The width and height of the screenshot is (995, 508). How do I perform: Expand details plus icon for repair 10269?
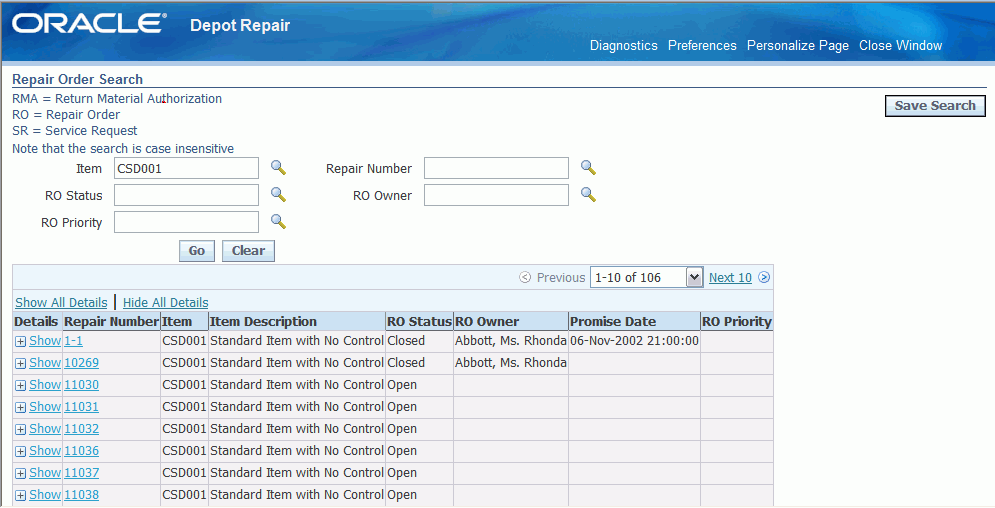click(x=20, y=363)
